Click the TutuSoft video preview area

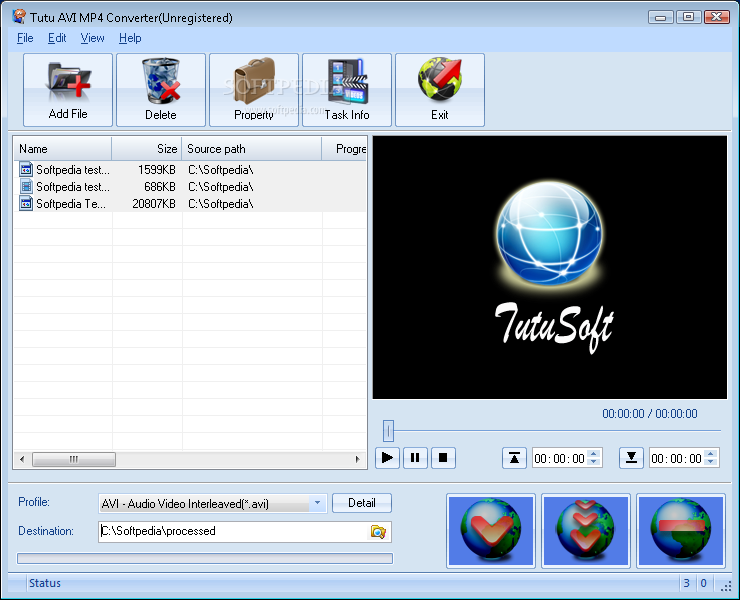pyautogui.click(x=550, y=267)
